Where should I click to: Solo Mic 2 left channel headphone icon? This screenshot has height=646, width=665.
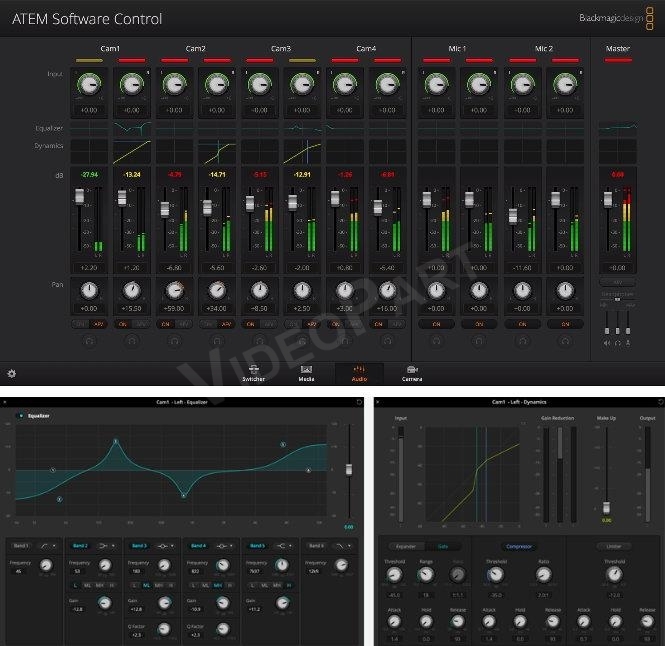point(522,341)
